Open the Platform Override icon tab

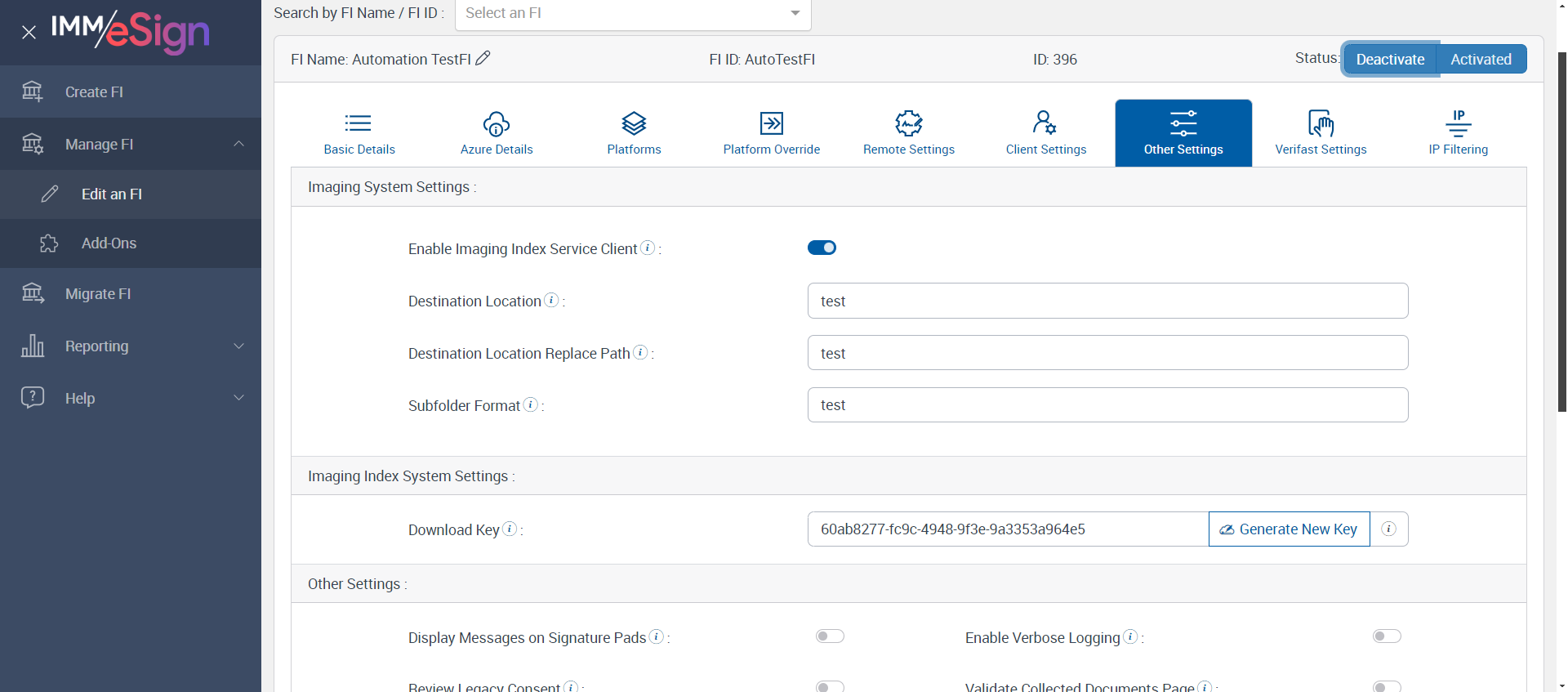pyautogui.click(x=771, y=123)
